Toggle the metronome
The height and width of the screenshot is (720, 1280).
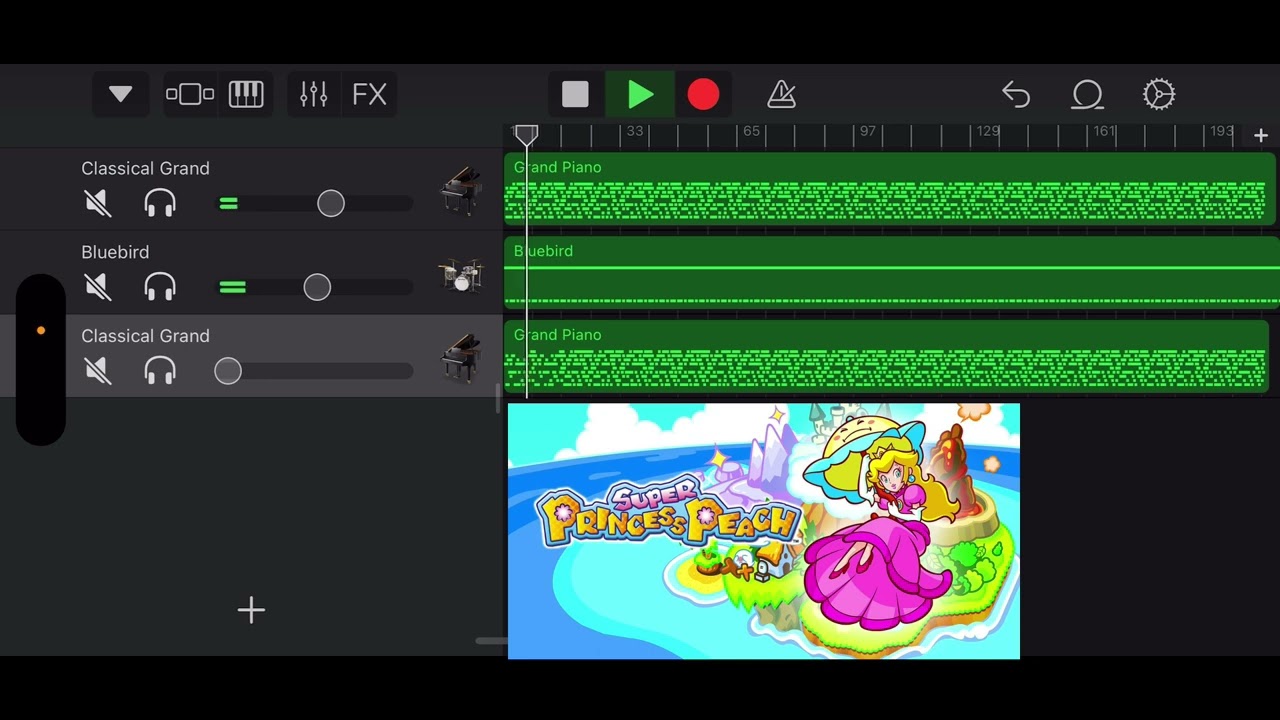(x=781, y=94)
